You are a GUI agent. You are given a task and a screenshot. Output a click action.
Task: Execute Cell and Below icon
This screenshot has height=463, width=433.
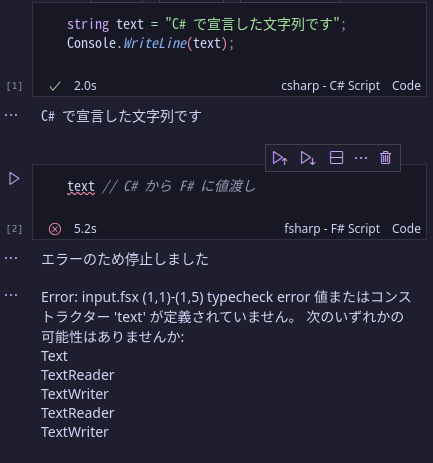[307, 158]
